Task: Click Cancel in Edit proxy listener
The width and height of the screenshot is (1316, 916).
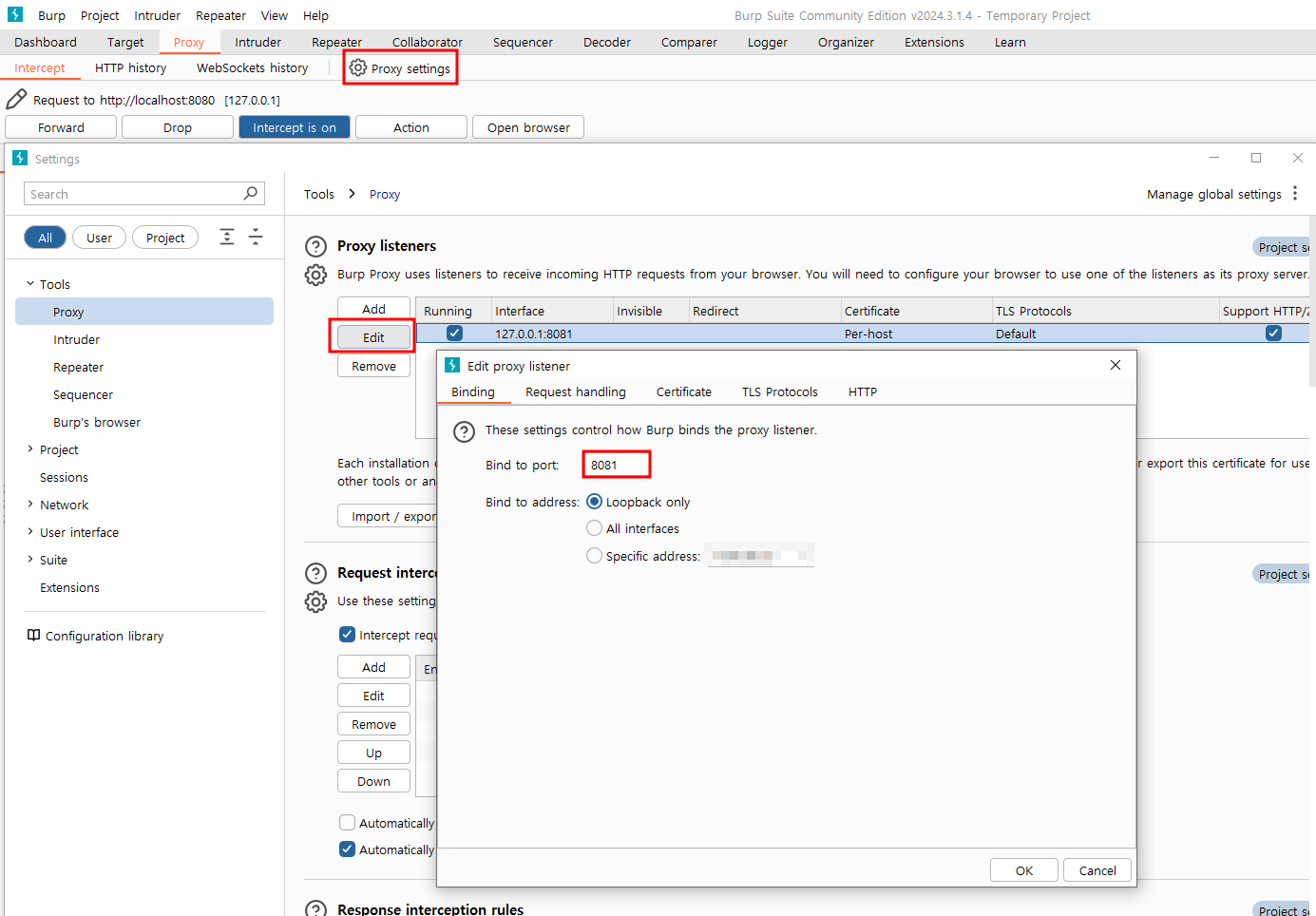Action: click(x=1097, y=870)
